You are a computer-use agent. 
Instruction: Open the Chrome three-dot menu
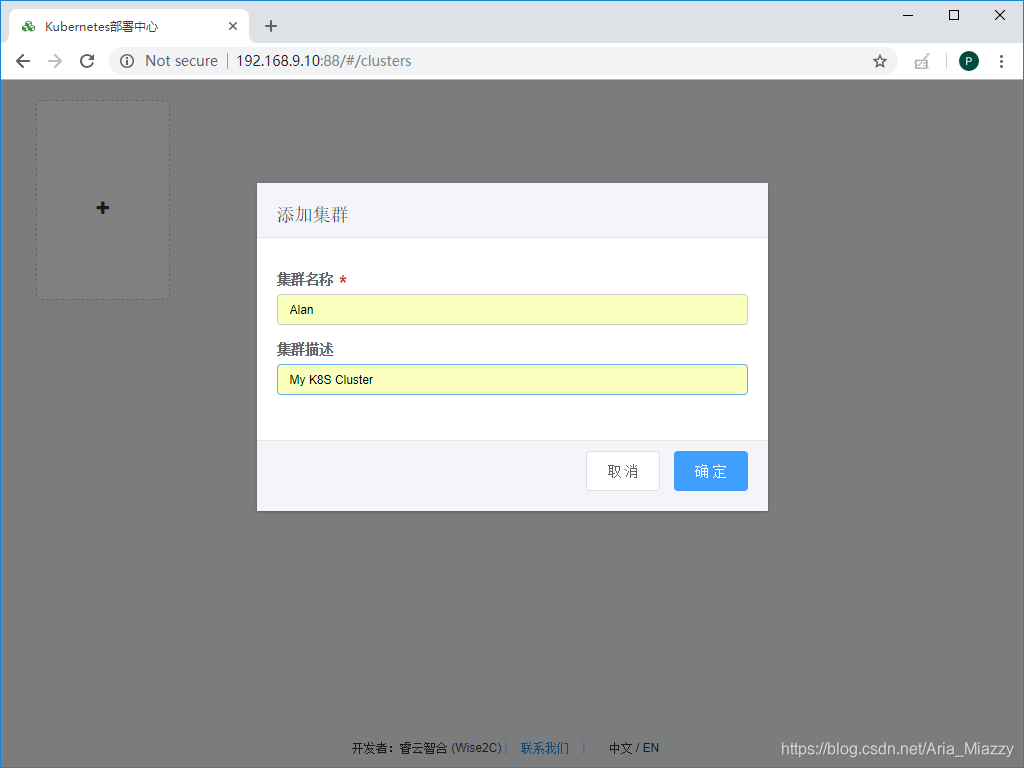[1001, 61]
